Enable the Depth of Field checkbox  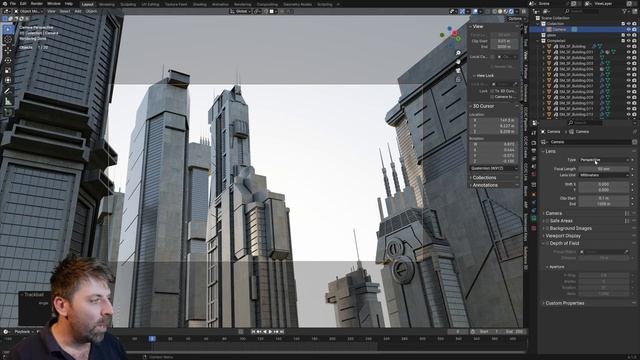click(x=547, y=243)
